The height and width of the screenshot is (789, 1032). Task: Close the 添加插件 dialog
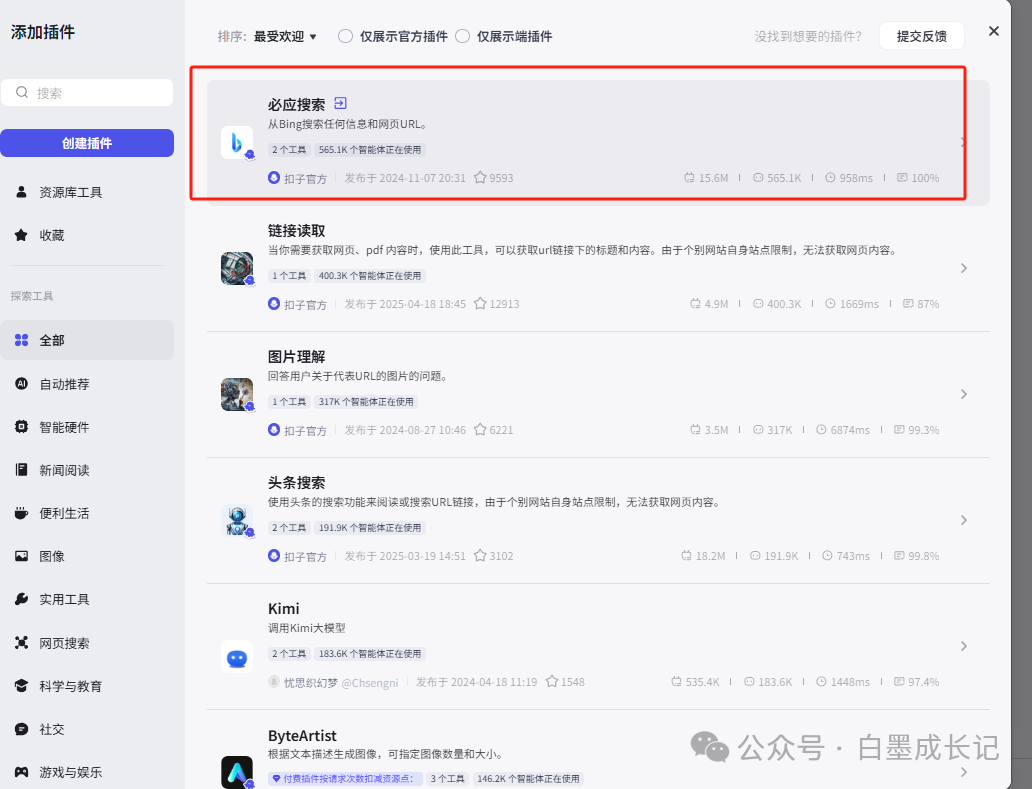pyautogui.click(x=994, y=31)
